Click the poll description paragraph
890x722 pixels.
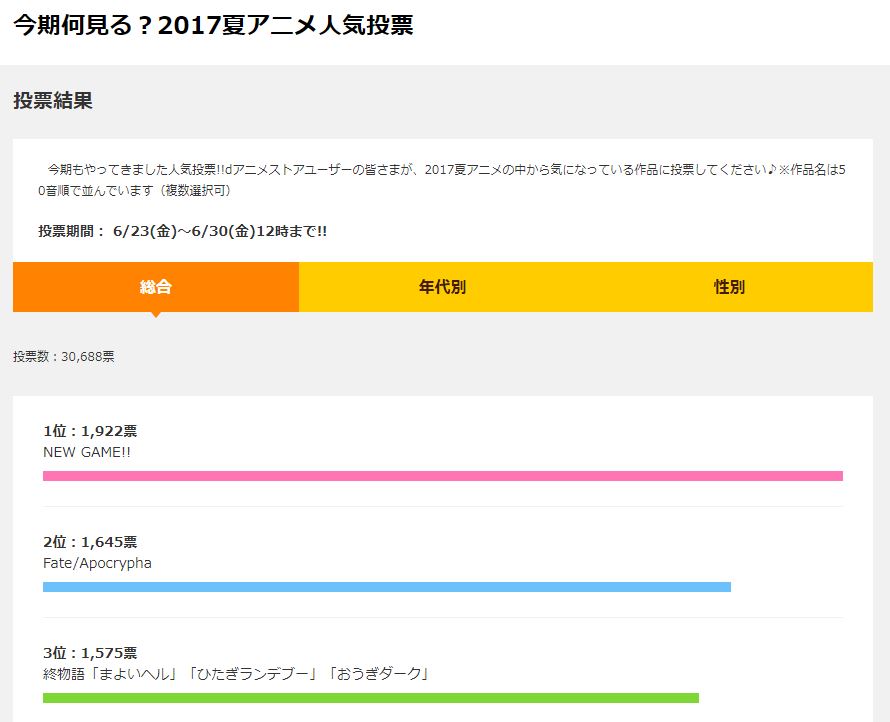(442, 179)
